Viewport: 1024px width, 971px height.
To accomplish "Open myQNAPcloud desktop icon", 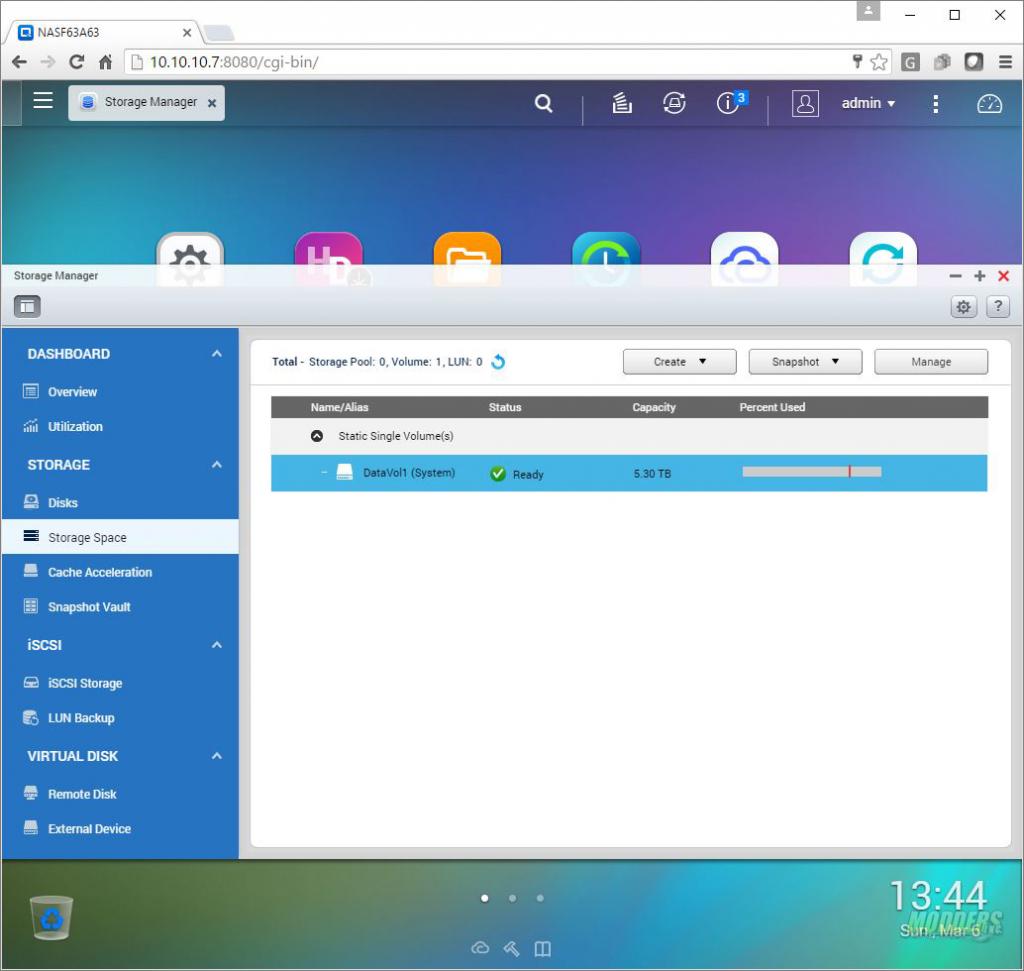I will [x=744, y=260].
